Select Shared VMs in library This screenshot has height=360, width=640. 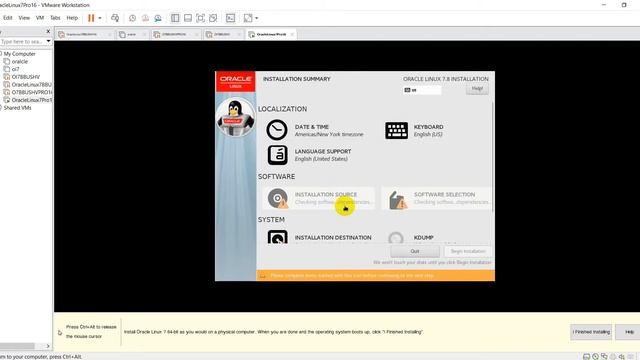[18, 108]
